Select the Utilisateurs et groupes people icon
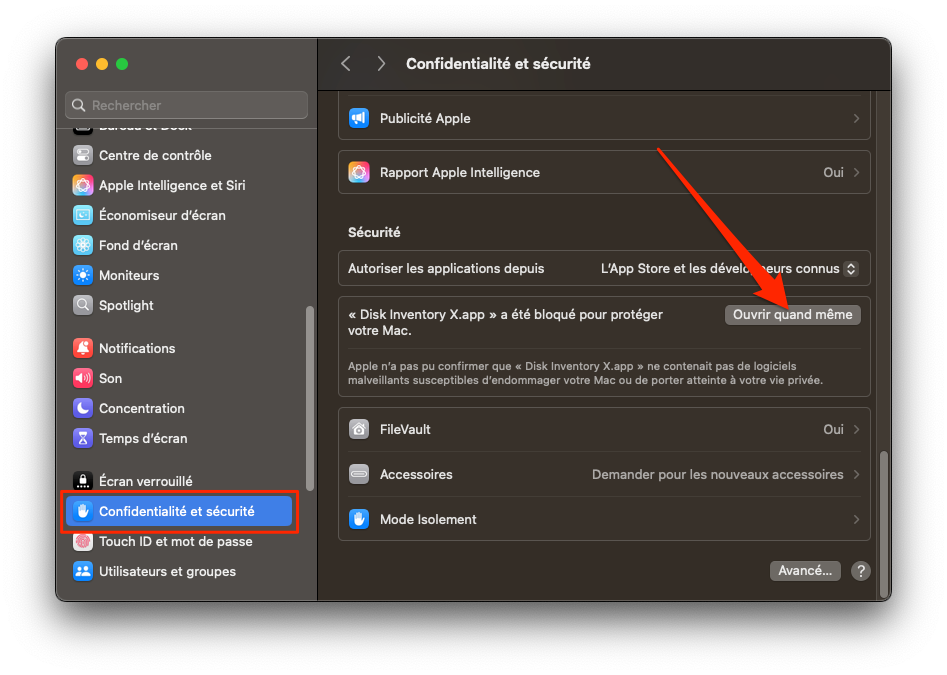Screen dimensions: 947x675 tap(83, 571)
